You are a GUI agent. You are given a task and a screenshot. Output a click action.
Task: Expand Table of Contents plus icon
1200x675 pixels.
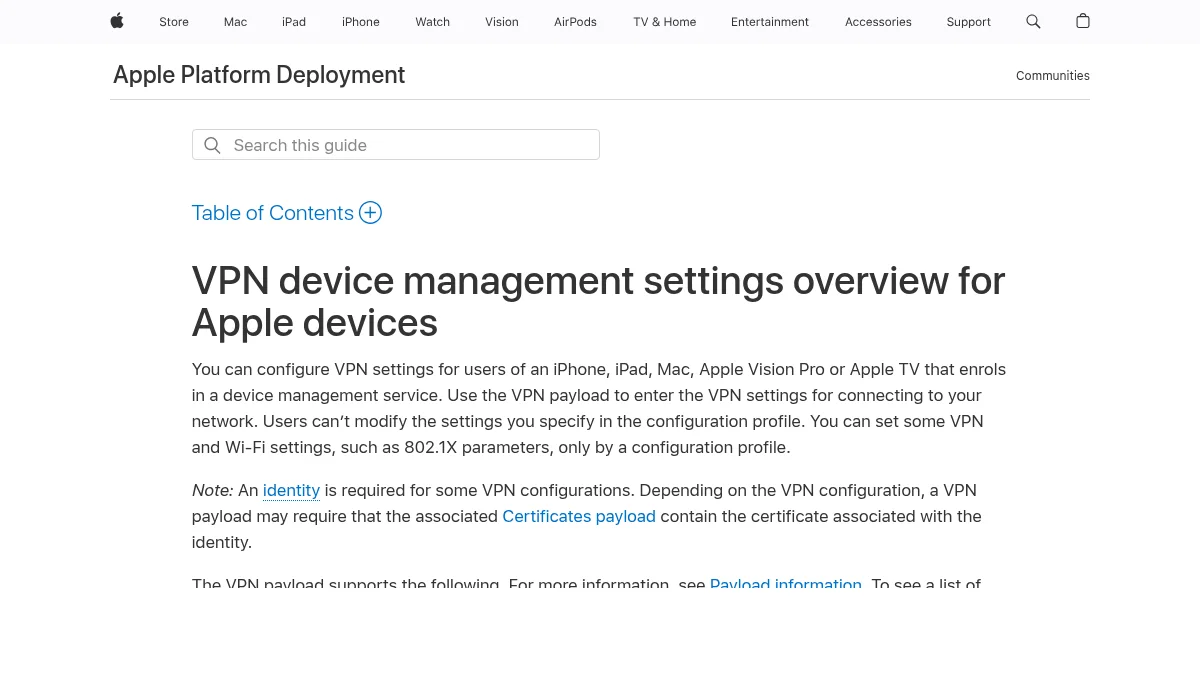(371, 213)
